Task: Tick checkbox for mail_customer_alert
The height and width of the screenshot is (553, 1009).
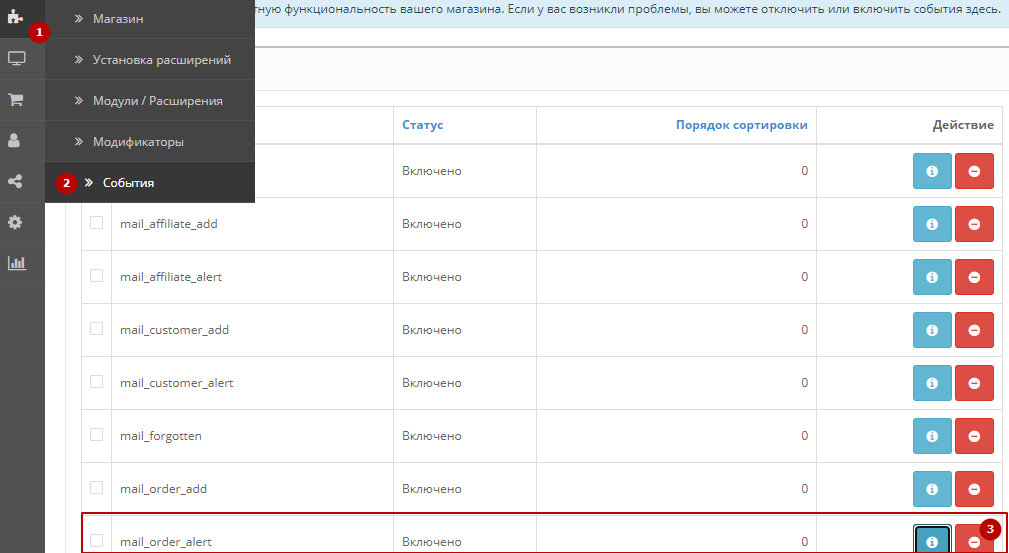Action: point(97,382)
